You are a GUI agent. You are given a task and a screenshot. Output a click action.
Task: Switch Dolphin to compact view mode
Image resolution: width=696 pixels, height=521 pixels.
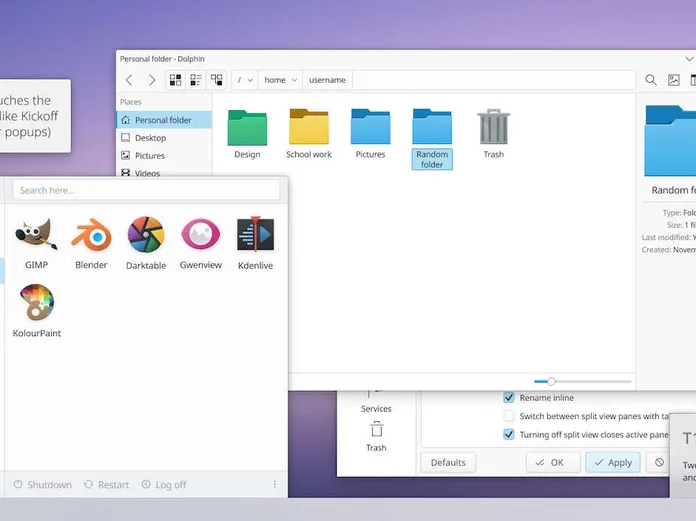(x=196, y=80)
